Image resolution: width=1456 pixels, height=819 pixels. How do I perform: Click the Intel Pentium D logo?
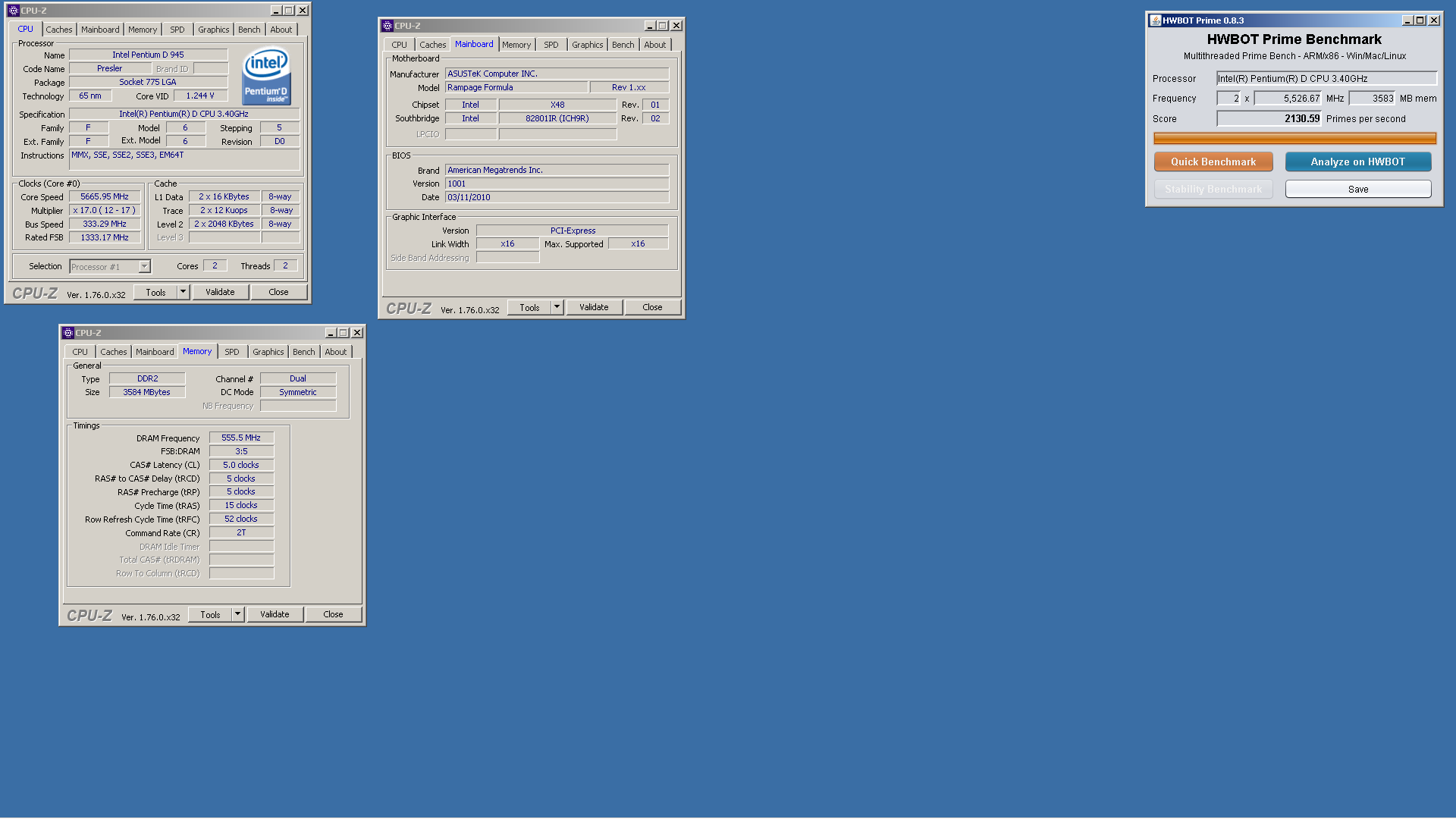pyautogui.click(x=266, y=77)
